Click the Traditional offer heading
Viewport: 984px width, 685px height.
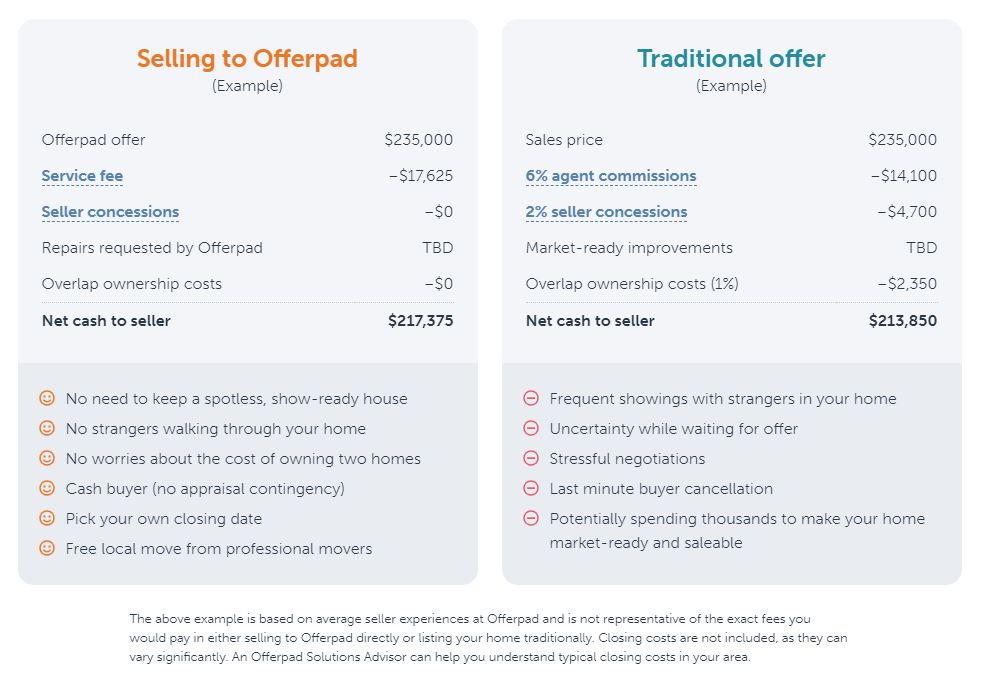(731, 58)
